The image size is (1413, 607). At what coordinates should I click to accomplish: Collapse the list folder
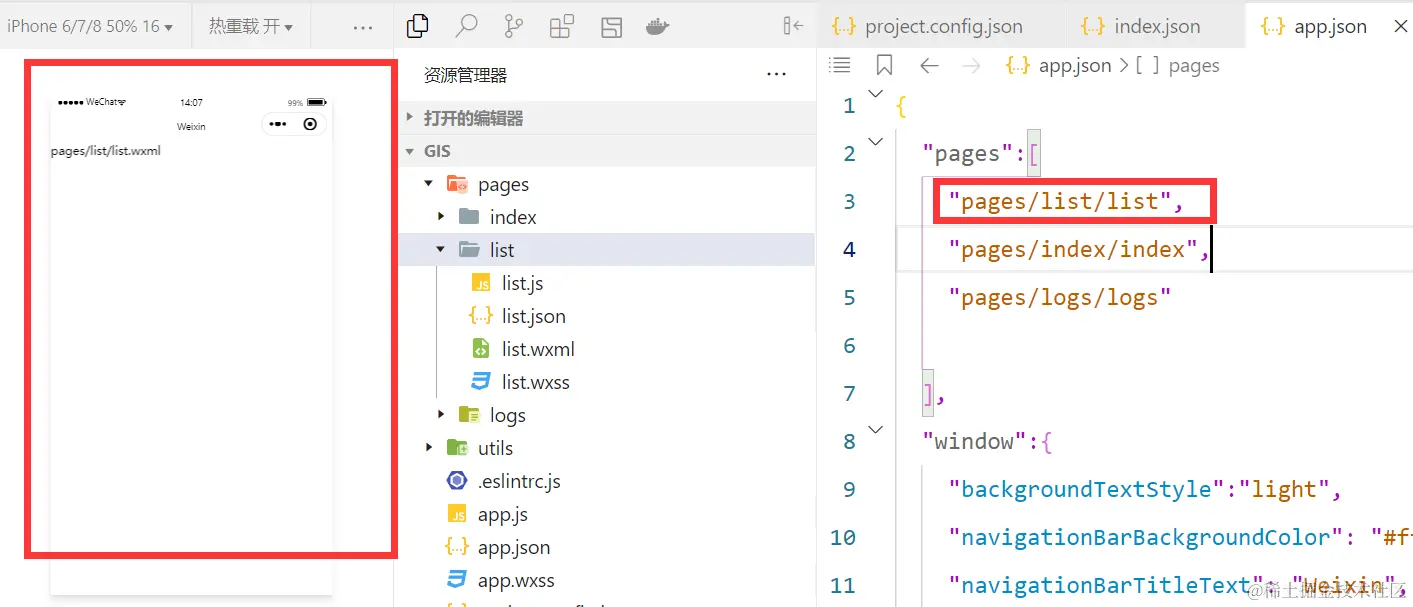pyautogui.click(x=441, y=250)
